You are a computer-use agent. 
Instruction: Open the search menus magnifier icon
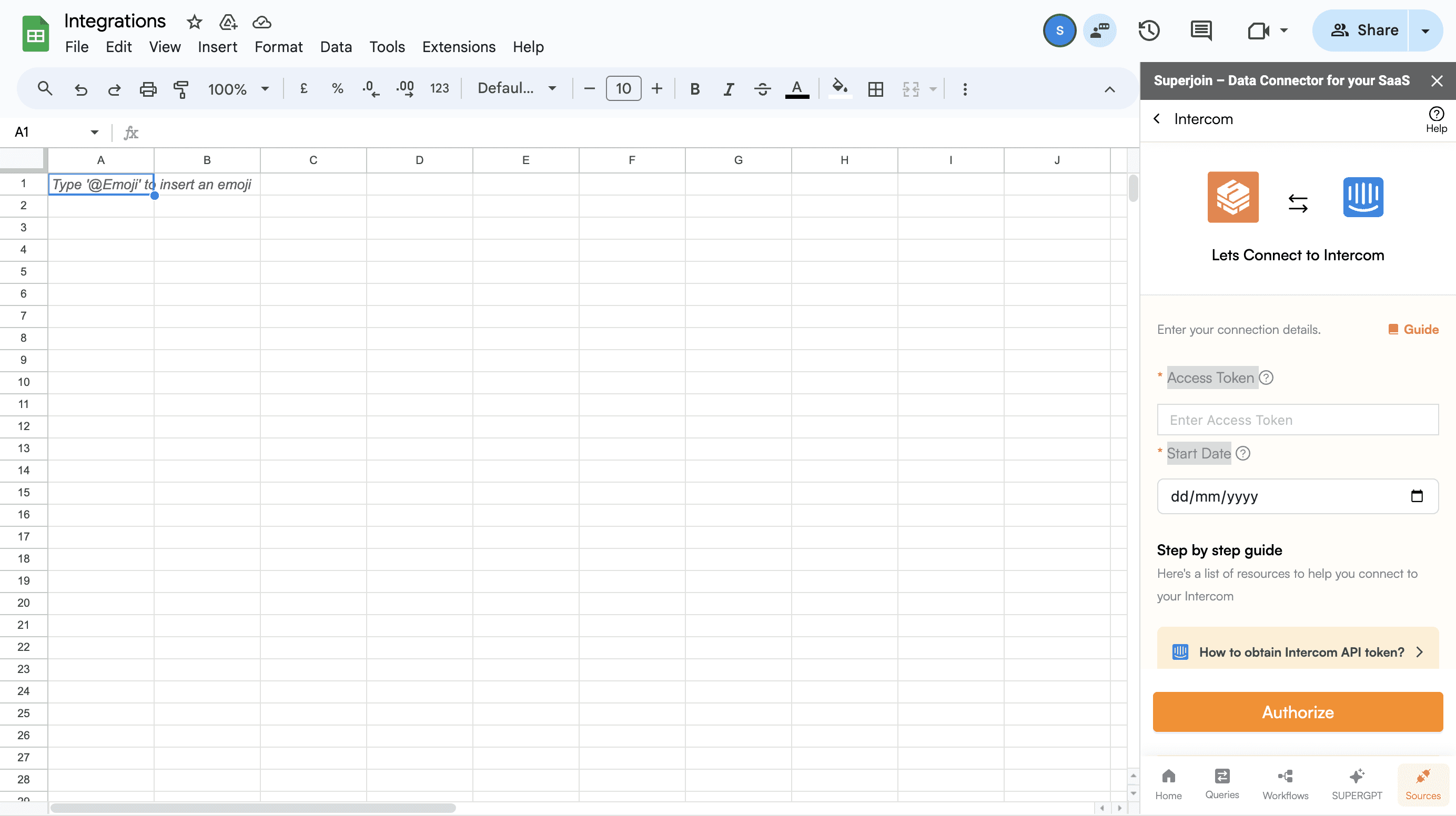tap(45, 89)
